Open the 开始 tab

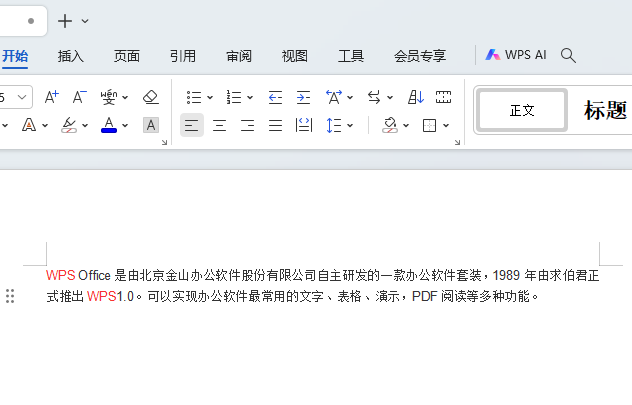click(x=15, y=56)
